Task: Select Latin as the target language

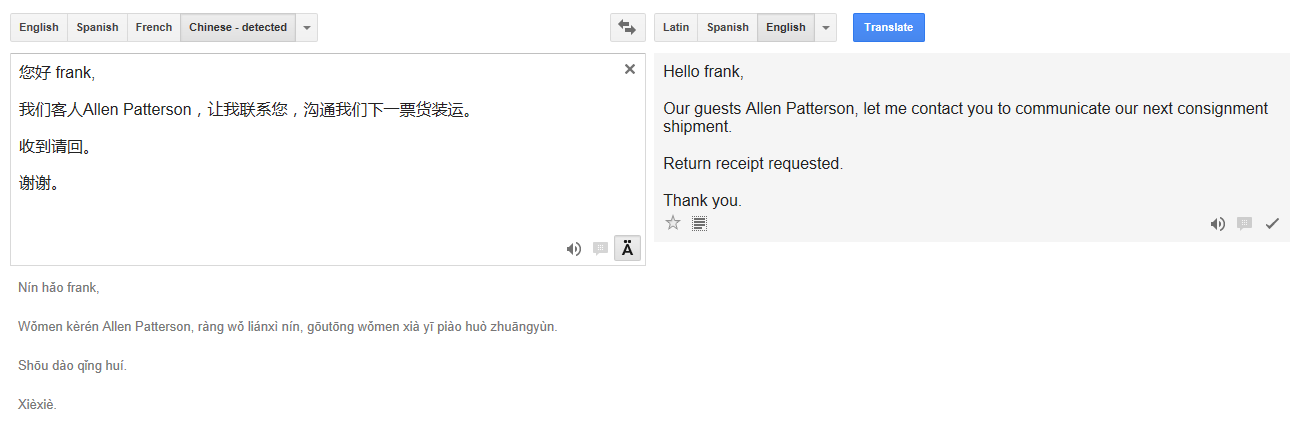Action: click(x=676, y=28)
